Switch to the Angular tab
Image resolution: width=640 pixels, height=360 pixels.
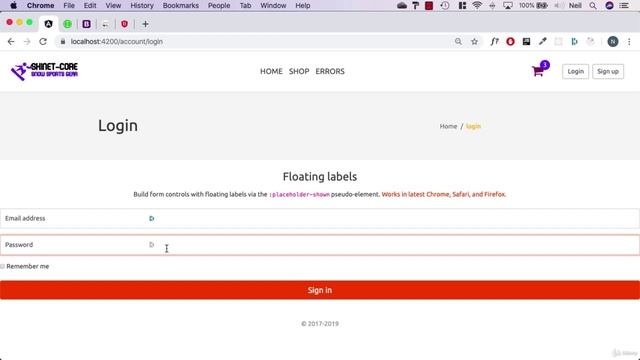point(49,24)
